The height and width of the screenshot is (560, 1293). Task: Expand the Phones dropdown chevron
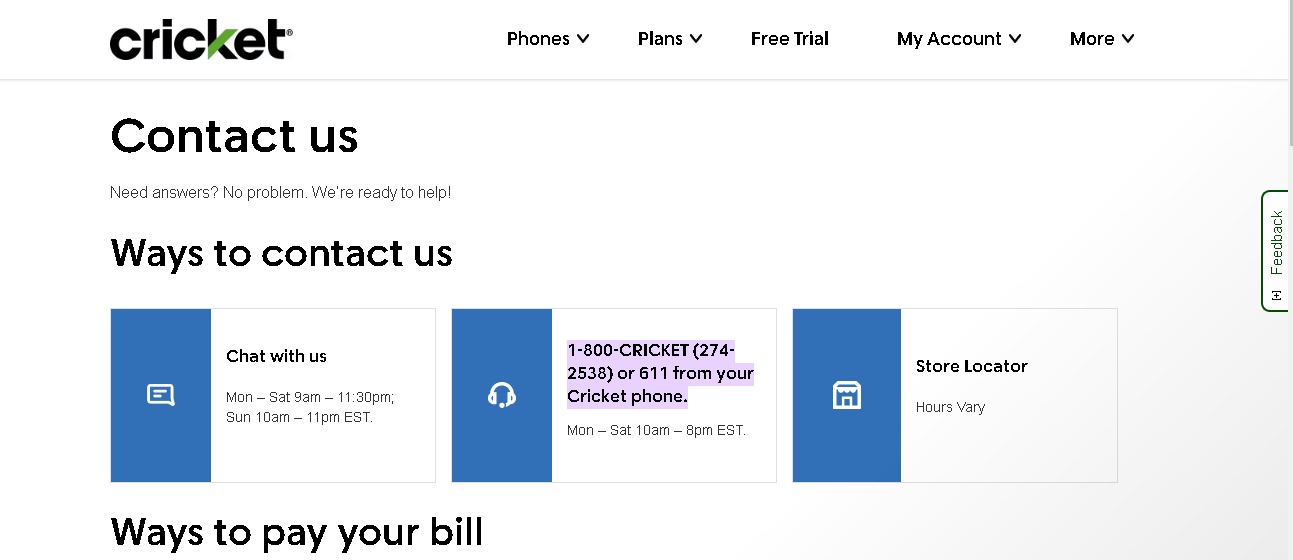pyautogui.click(x=583, y=38)
